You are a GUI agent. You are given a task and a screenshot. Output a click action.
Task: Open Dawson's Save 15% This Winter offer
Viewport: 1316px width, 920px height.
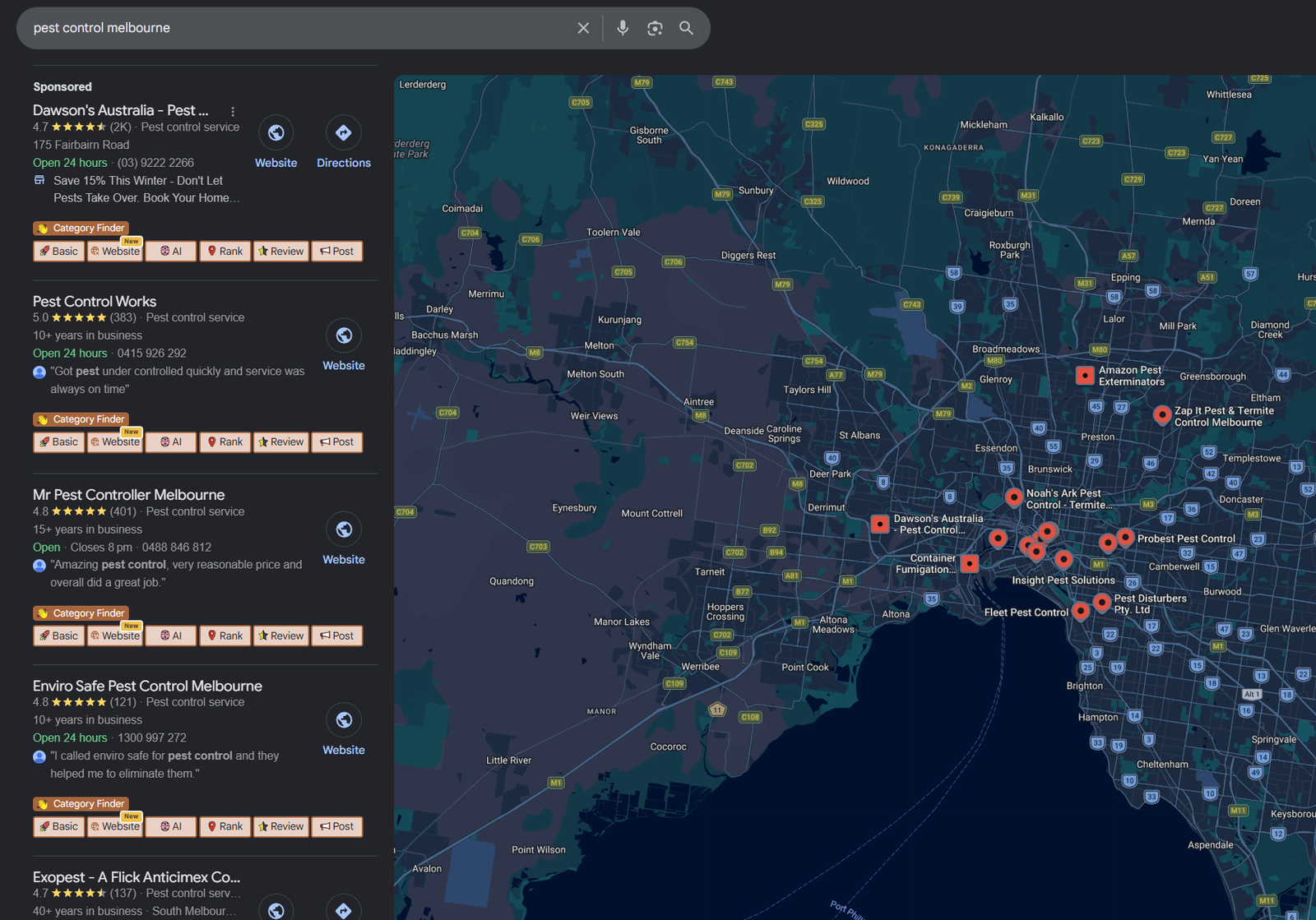(x=146, y=189)
